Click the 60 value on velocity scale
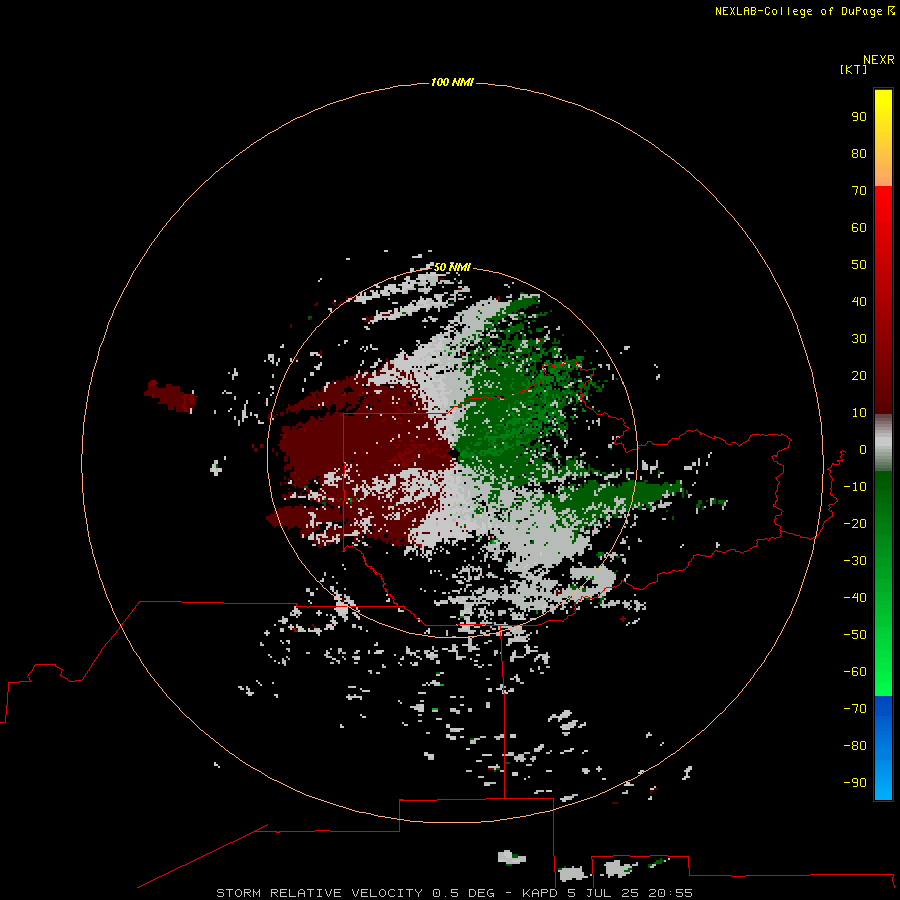The width and height of the screenshot is (900, 900). pos(859,227)
